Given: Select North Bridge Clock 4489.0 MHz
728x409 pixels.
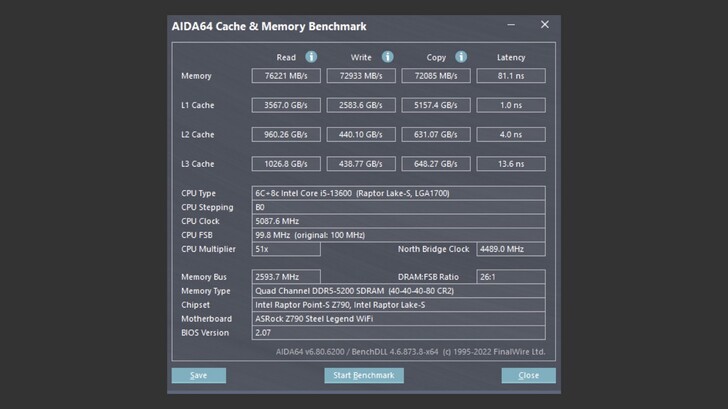Looking at the screenshot, I should coord(511,249).
